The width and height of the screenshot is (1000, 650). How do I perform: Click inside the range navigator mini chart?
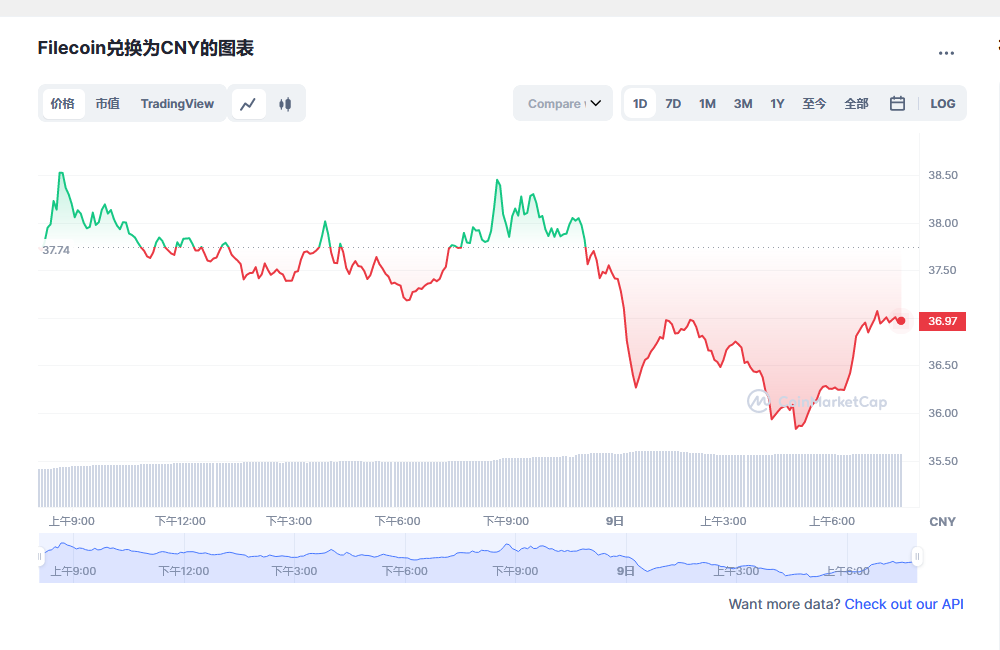[478, 558]
